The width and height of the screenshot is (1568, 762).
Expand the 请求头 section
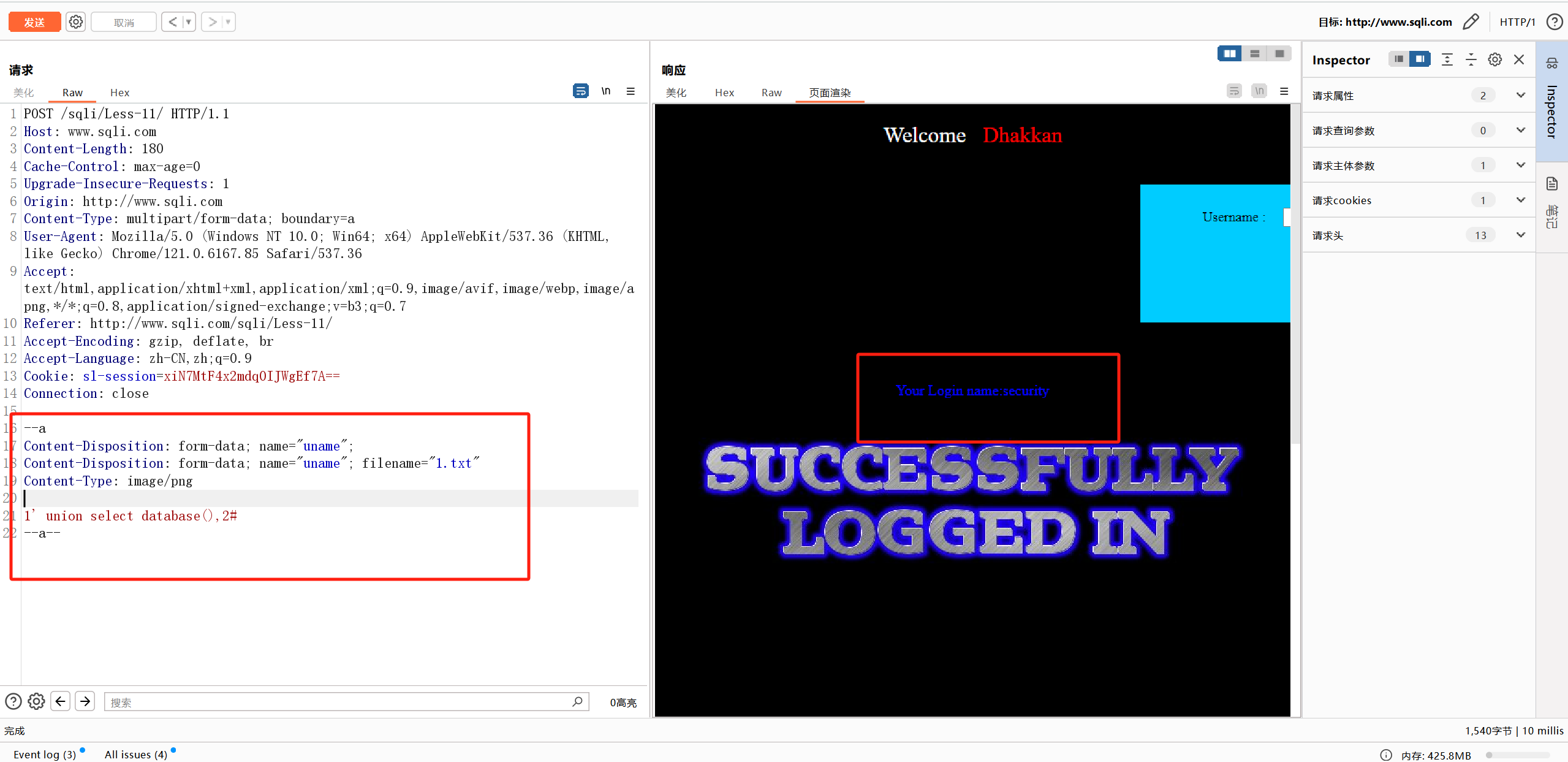click(x=1520, y=235)
